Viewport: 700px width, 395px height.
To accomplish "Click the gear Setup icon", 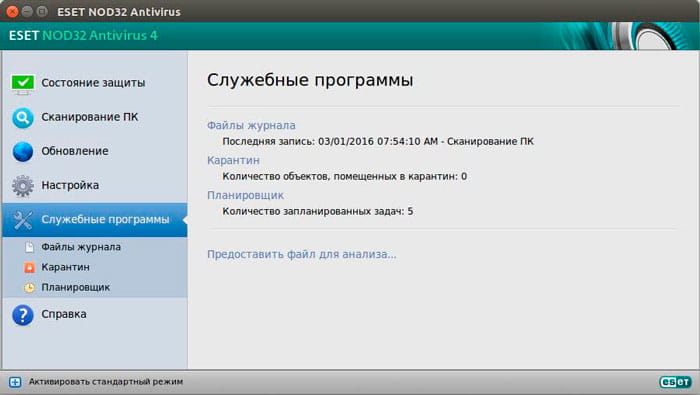I will pyautogui.click(x=22, y=186).
